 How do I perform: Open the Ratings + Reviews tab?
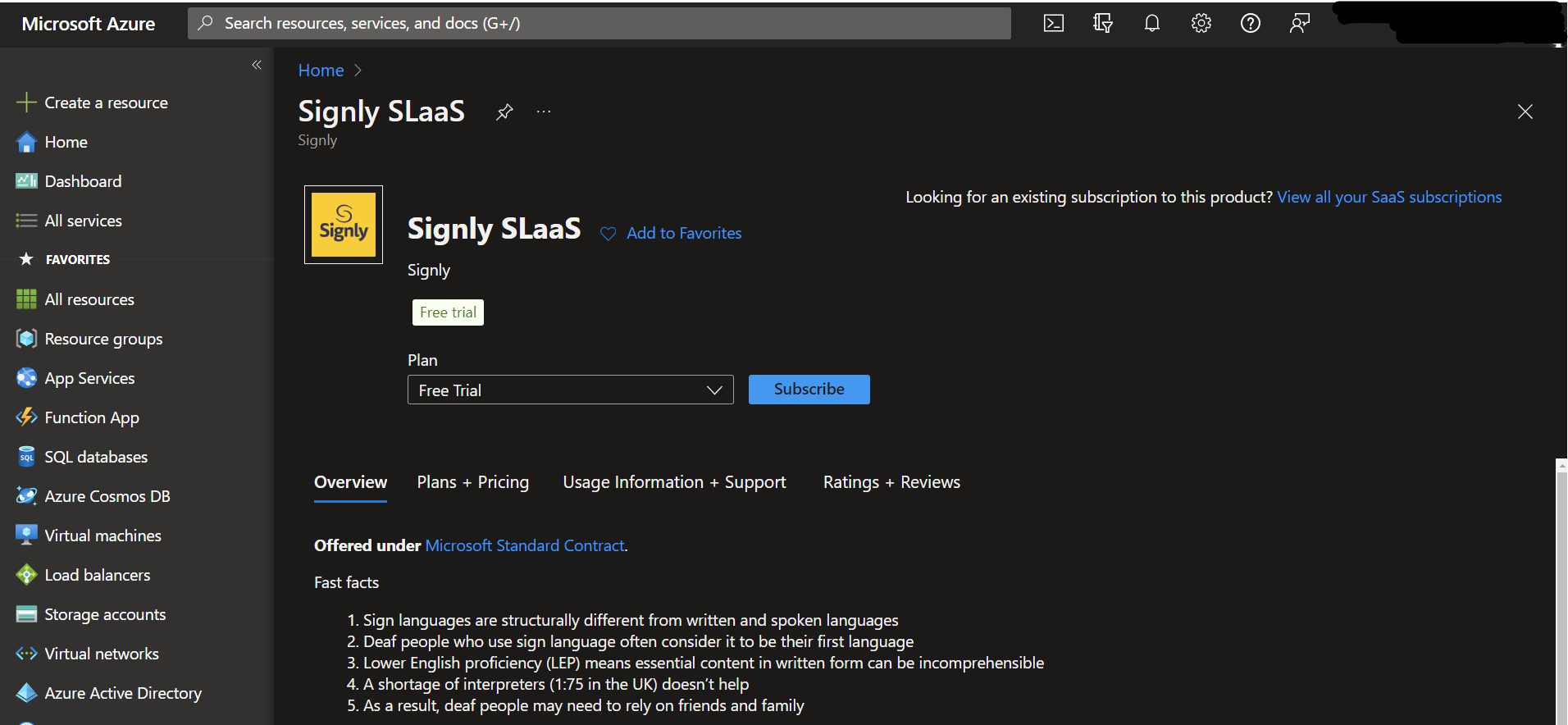(x=891, y=482)
